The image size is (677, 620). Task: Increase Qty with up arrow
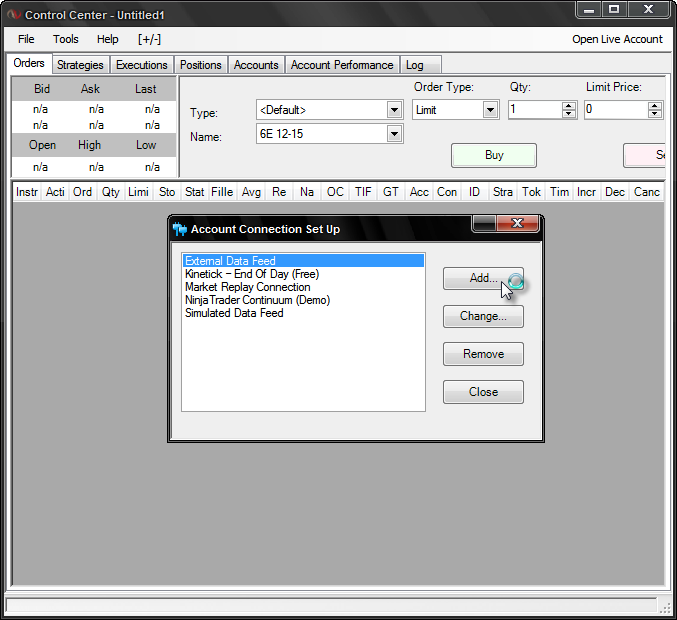click(x=569, y=106)
